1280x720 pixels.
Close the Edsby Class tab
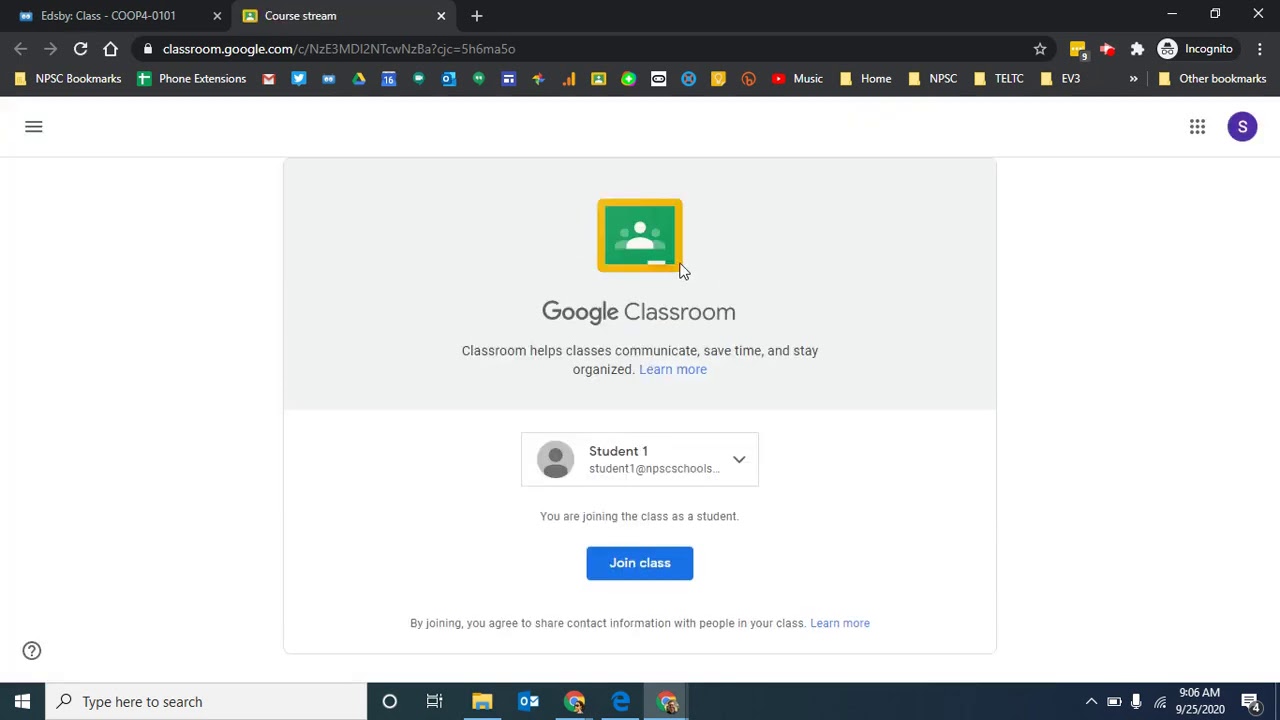(x=217, y=16)
